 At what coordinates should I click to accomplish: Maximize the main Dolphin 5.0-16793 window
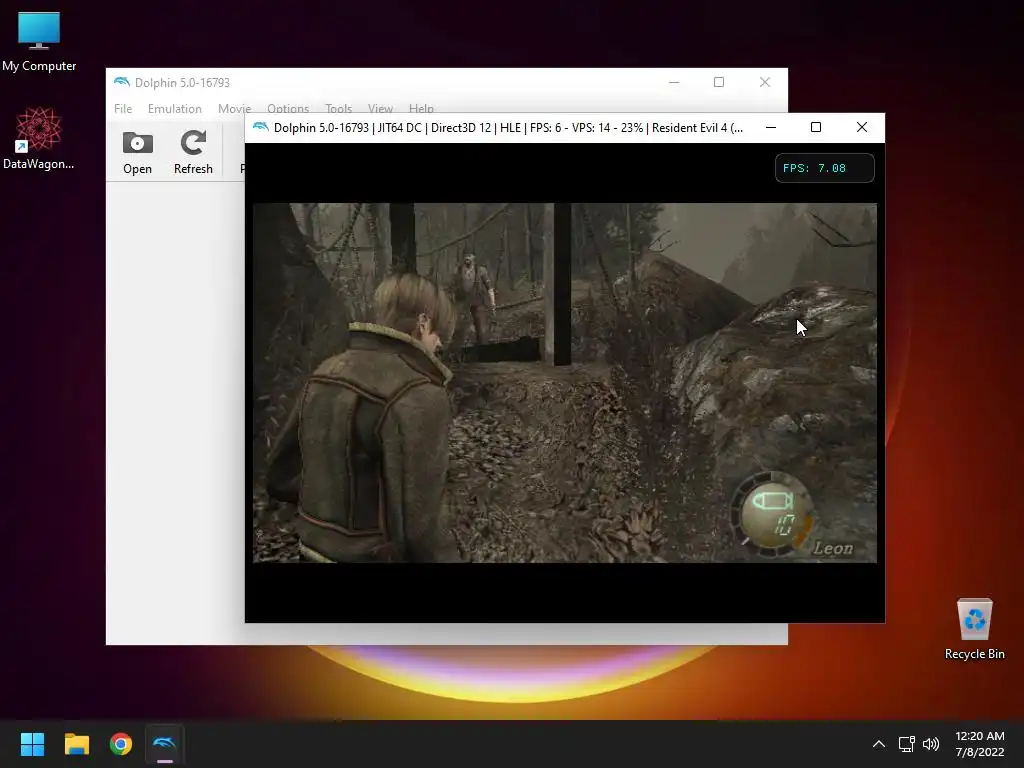pyautogui.click(x=719, y=82)
